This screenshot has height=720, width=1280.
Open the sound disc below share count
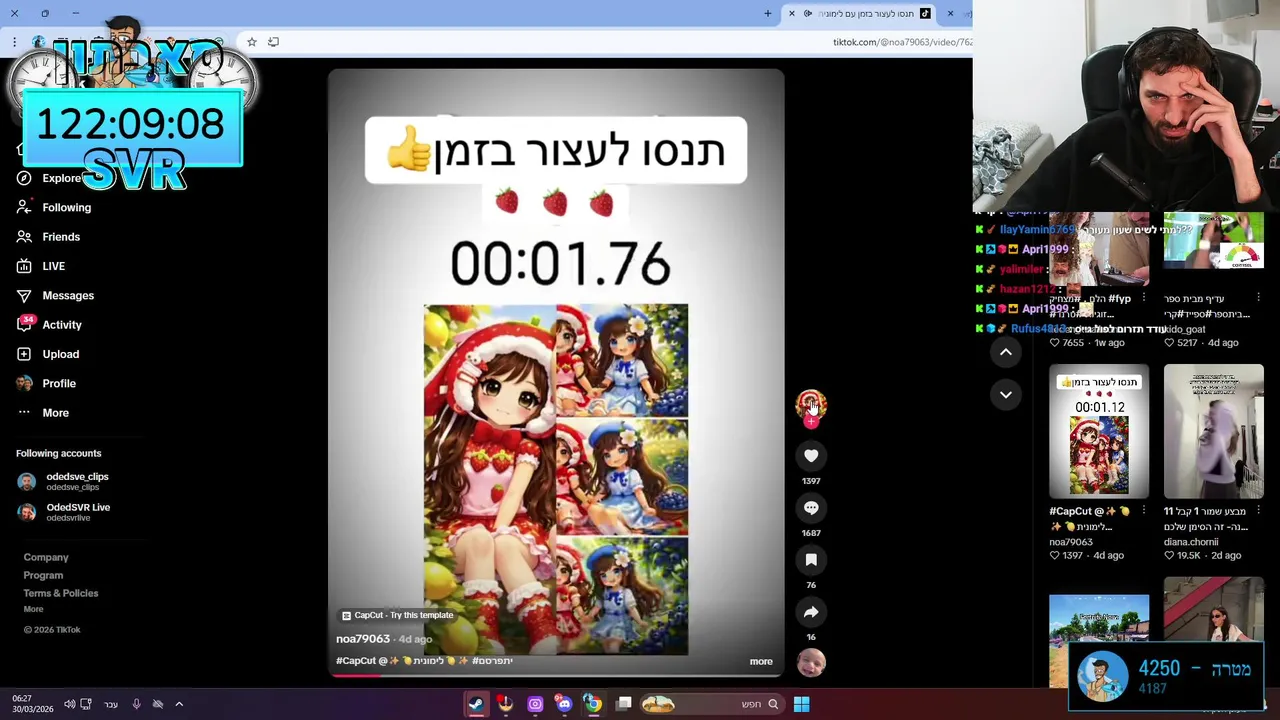(811, 662)
